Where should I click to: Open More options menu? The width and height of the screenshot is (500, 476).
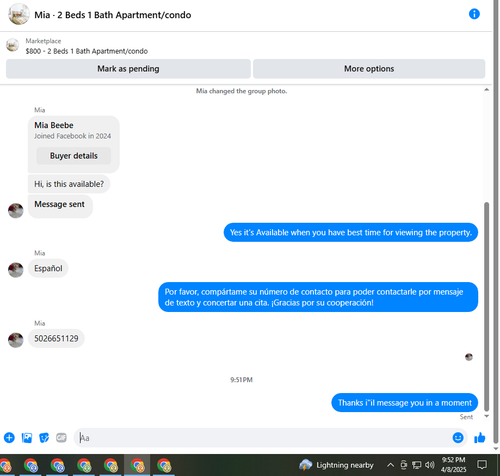point(369,69)
